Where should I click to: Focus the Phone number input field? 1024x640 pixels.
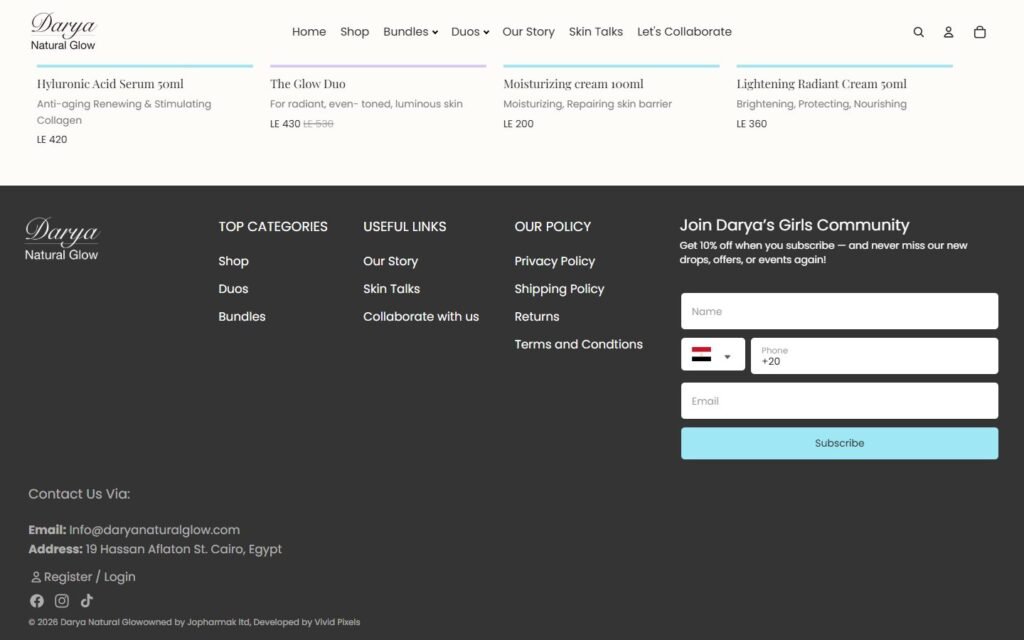pyautogui.click(x=874, y=356)
